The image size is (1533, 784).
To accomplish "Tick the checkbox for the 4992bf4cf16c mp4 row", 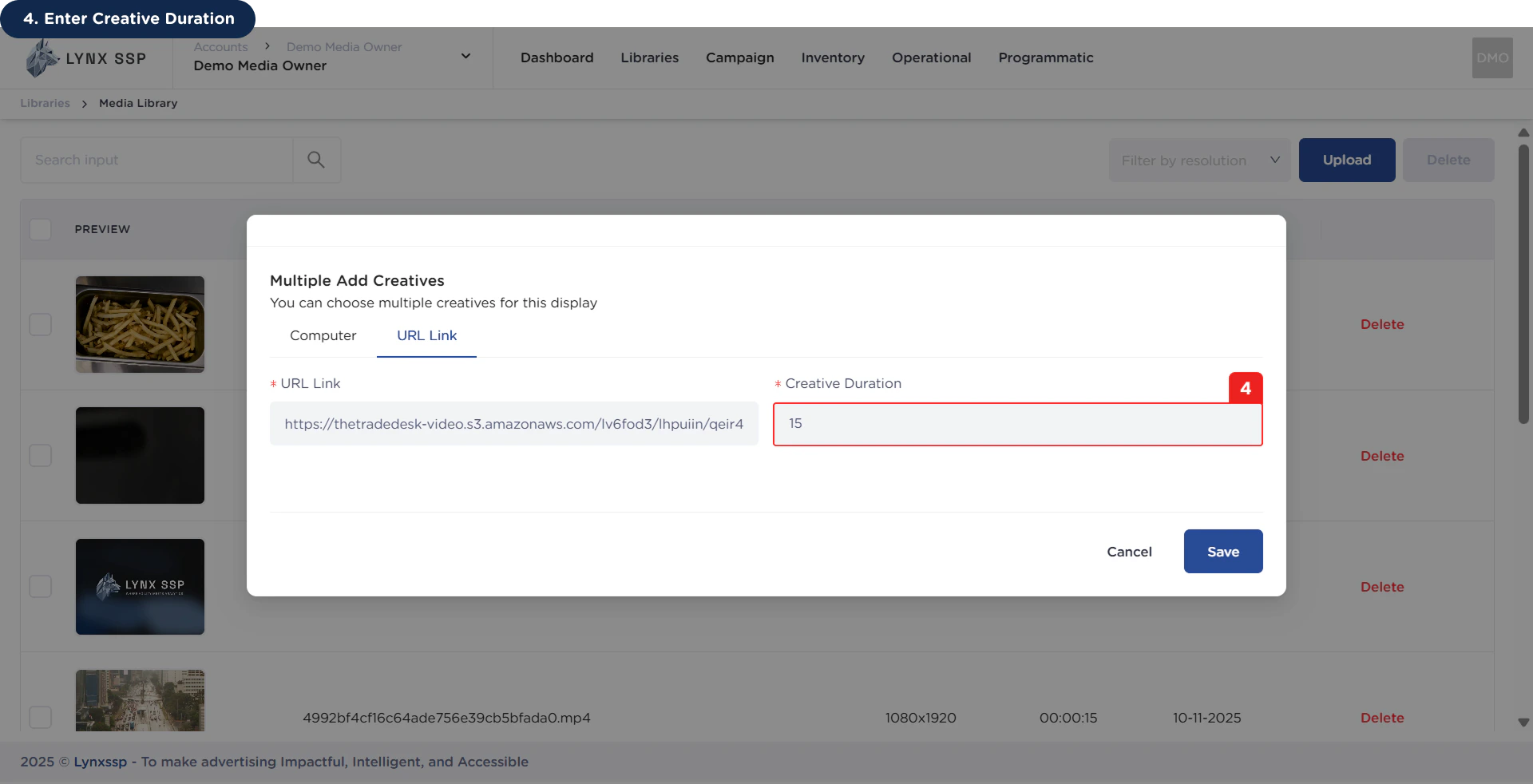I will pos(41,717).
